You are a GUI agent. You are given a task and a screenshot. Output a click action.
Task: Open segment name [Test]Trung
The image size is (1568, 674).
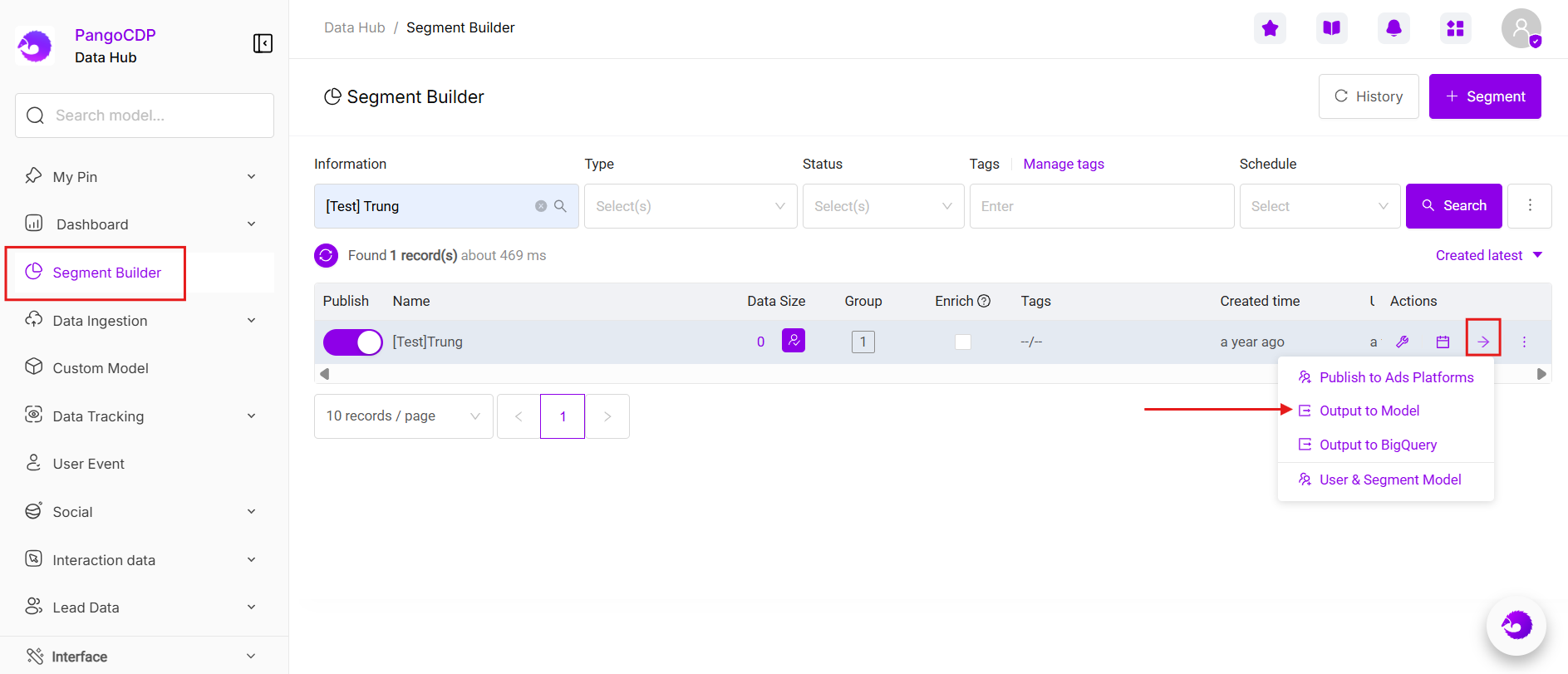(x=428, y=342)
